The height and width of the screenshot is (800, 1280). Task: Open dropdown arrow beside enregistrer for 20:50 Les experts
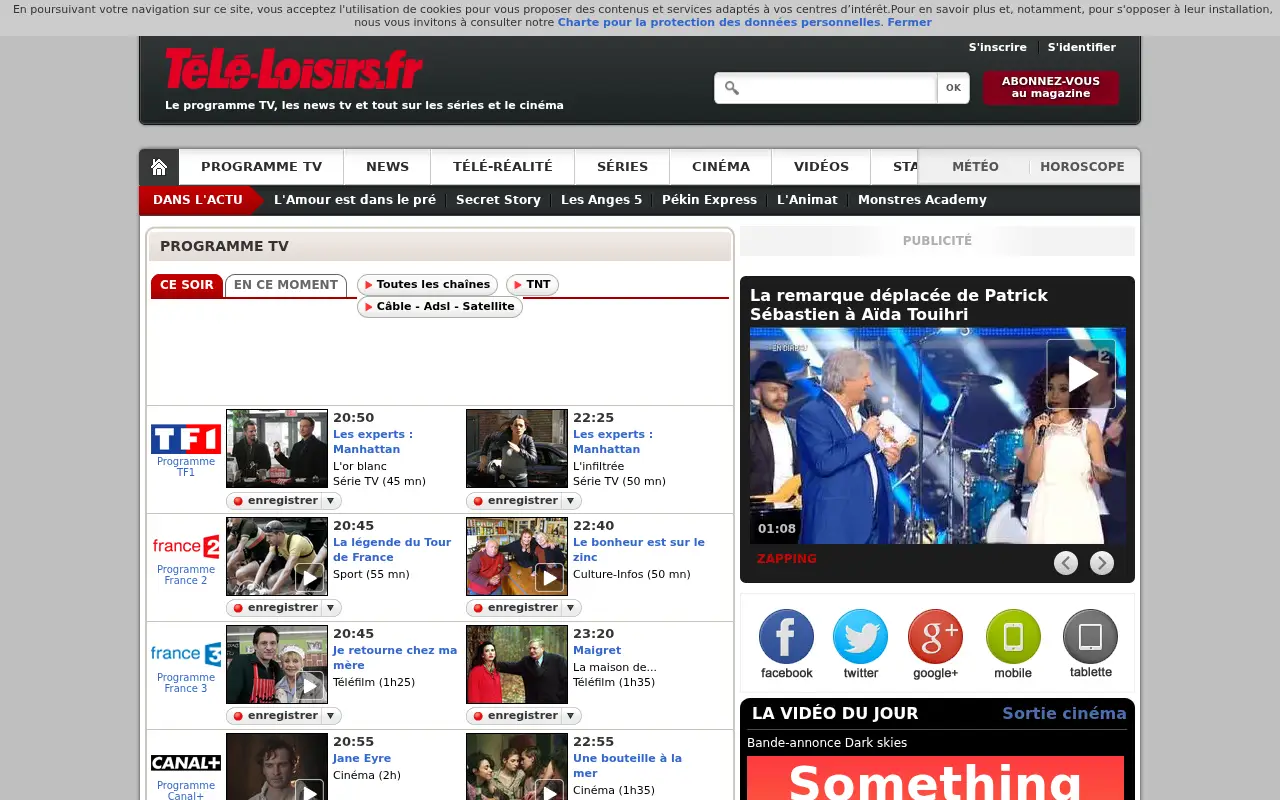pyautogui.click(x=330, y=500)
